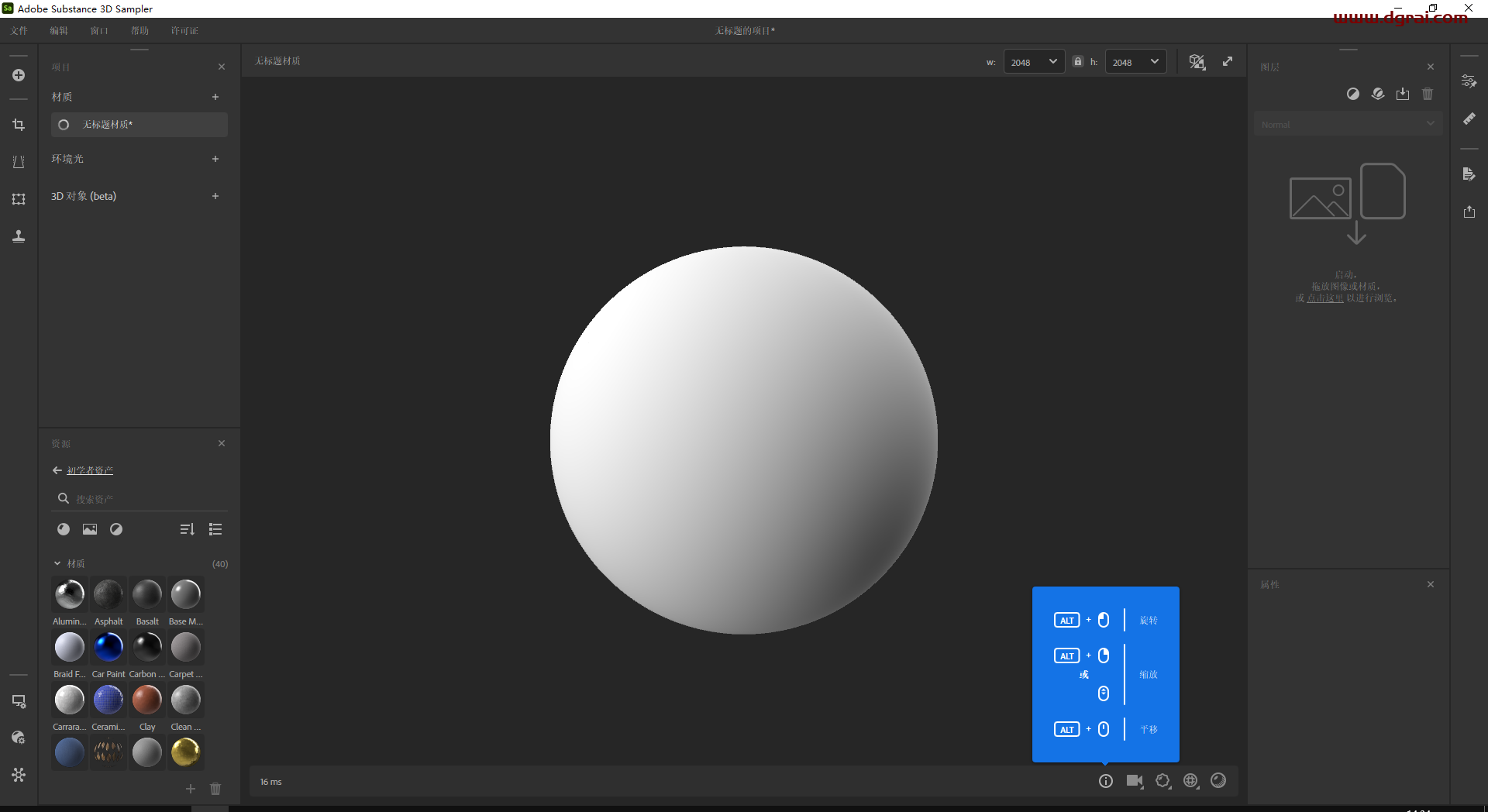Select the Perspective transform tool
The height and width of the screenshot is (812, 1488).
(x=19, y=162)
